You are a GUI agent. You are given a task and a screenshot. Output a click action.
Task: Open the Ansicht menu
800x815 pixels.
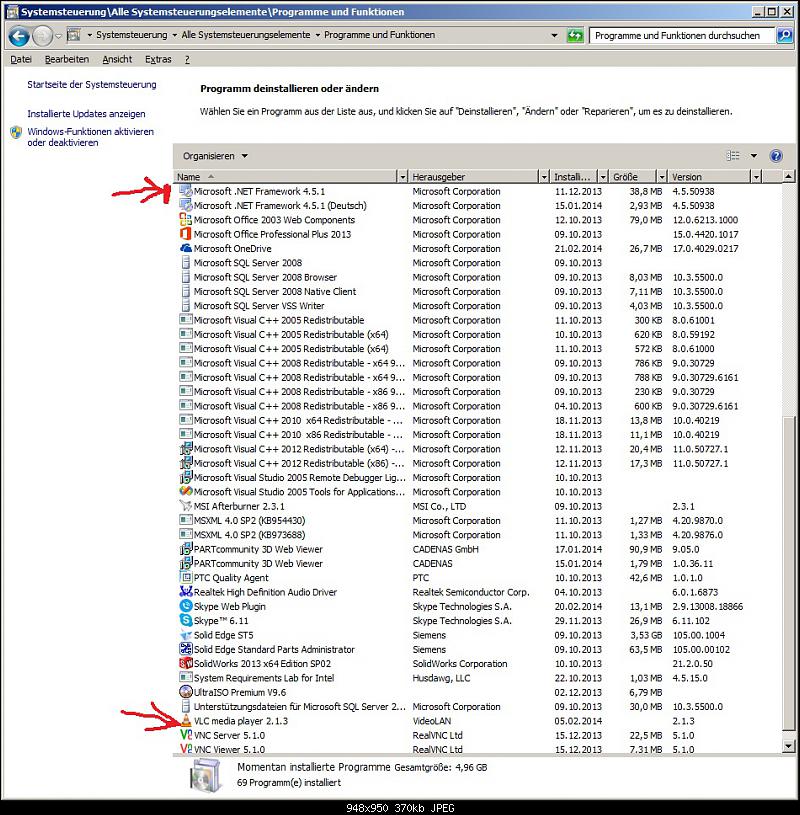pyautogui.click(x=117, y=59)
